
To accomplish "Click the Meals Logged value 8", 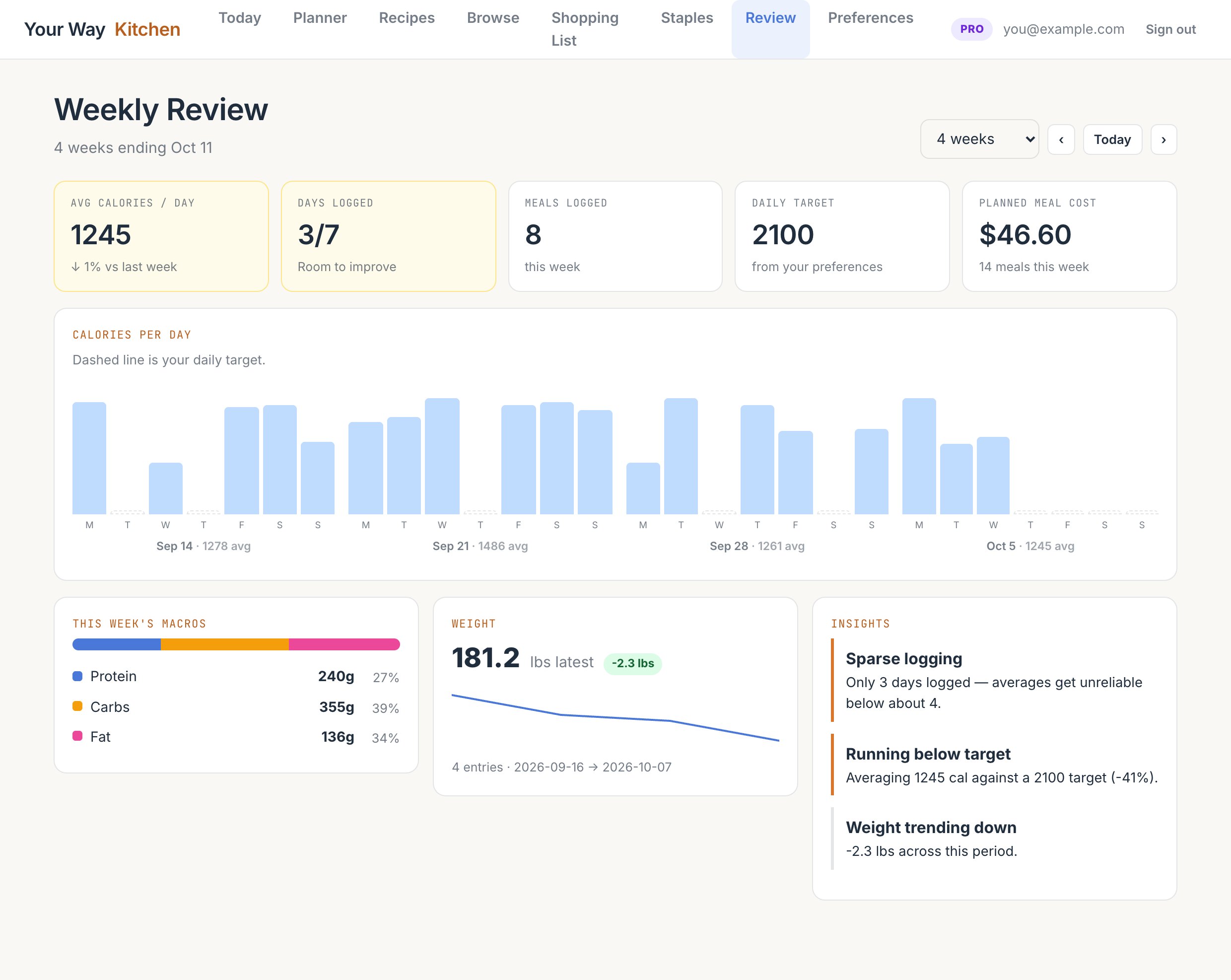I will 533,235.
